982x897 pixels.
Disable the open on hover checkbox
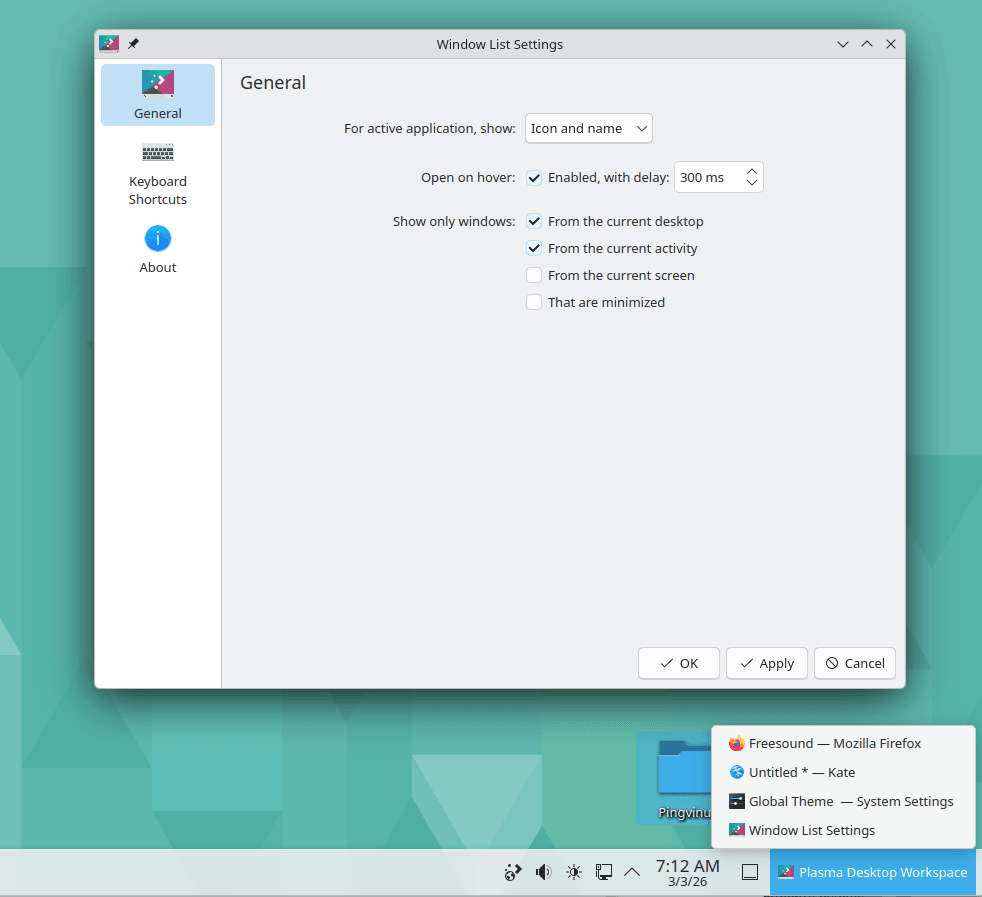534,178
